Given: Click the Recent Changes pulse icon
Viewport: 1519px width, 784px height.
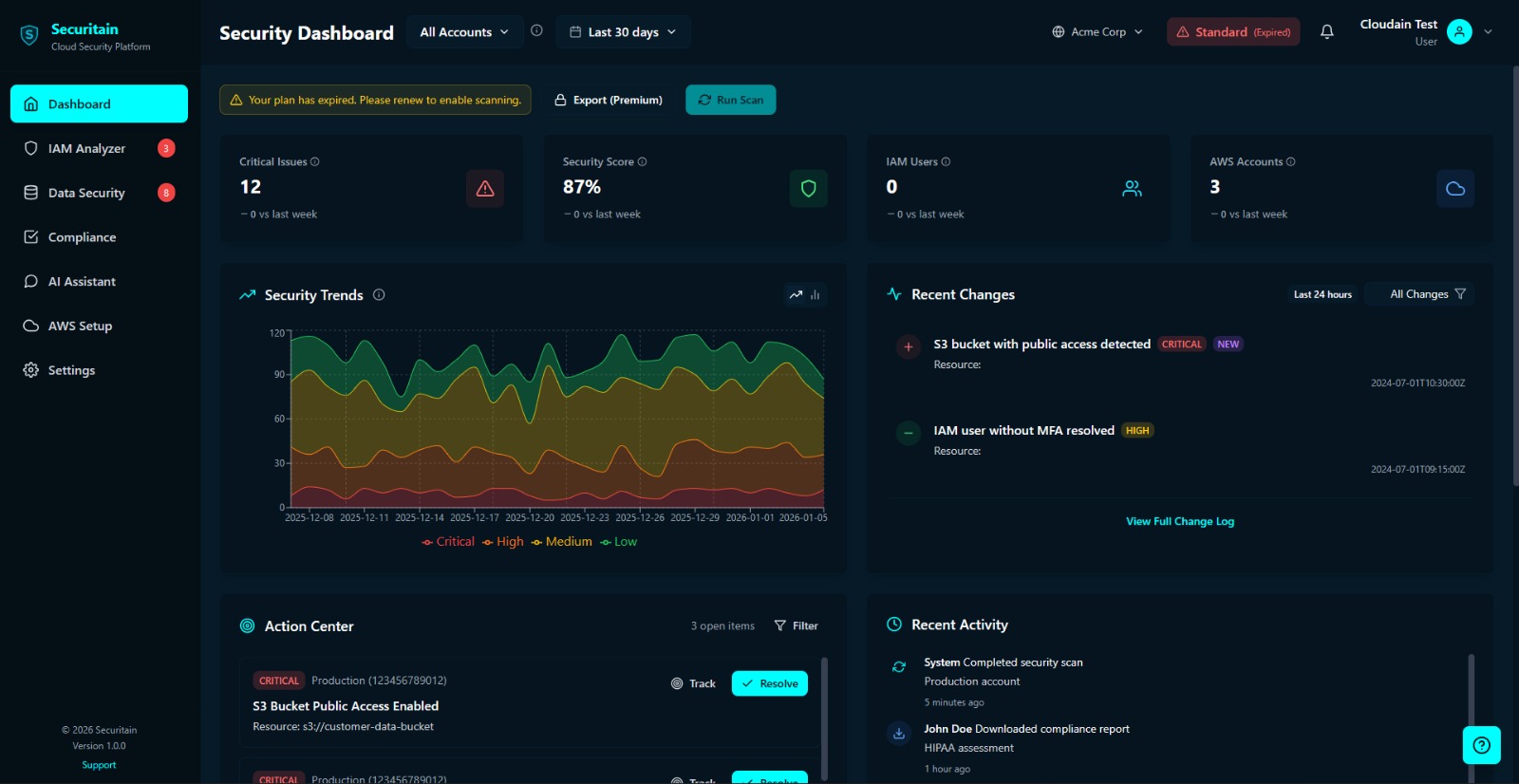Looking at the screenshot, I should click(x=894, y=294).
